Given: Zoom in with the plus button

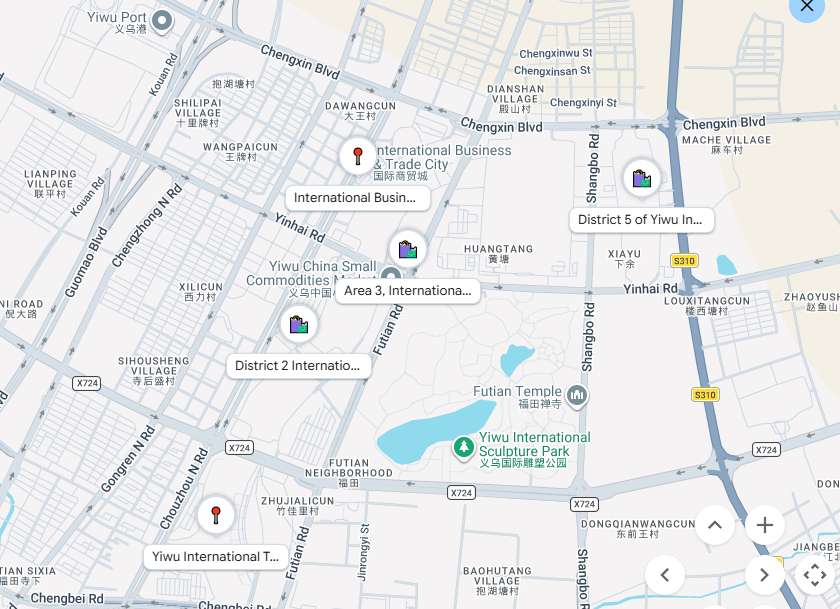Looking at the screenshot, I should point(764,525).
